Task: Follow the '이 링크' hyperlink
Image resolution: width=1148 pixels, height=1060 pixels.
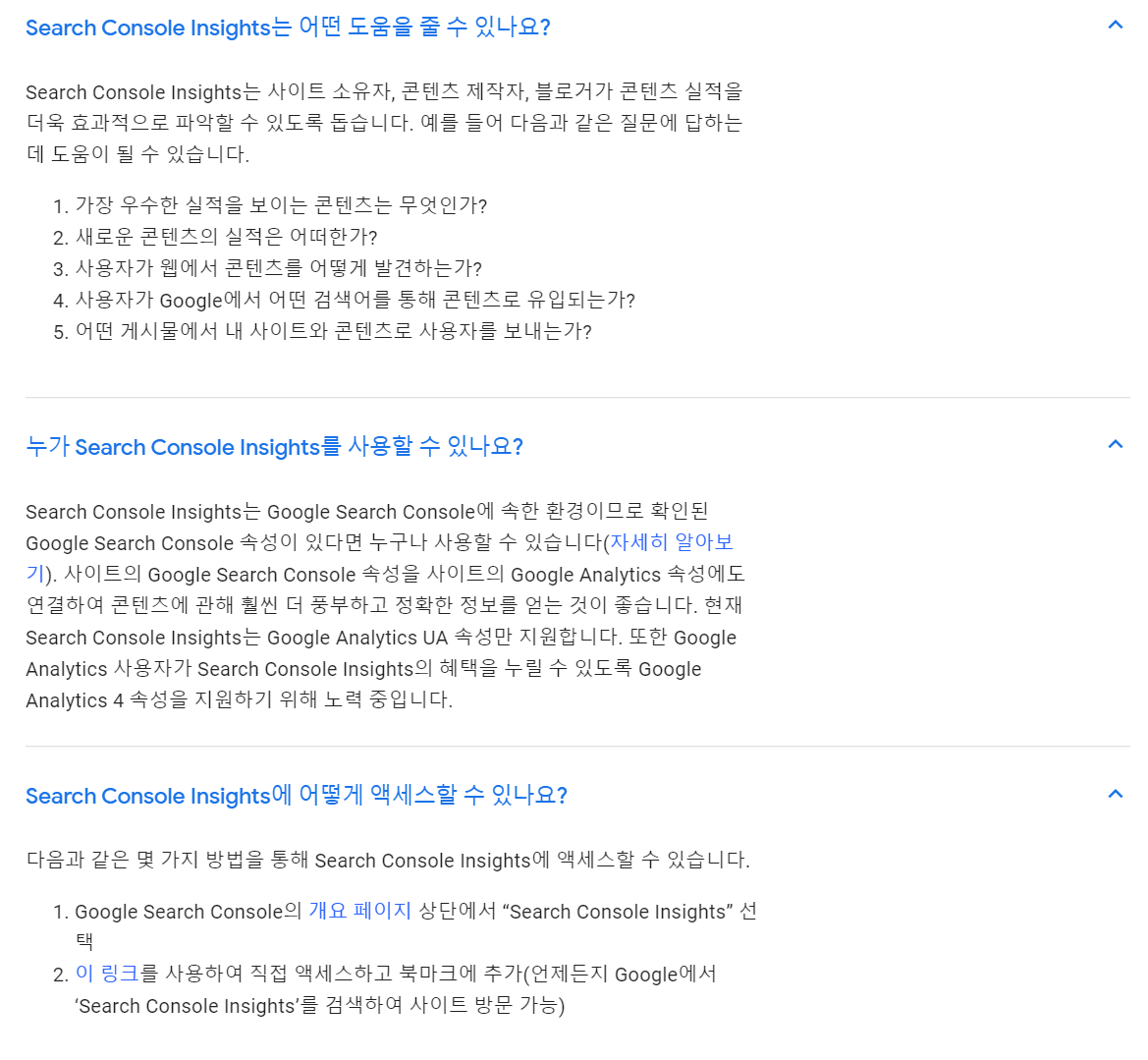Action: click(107, 974)
